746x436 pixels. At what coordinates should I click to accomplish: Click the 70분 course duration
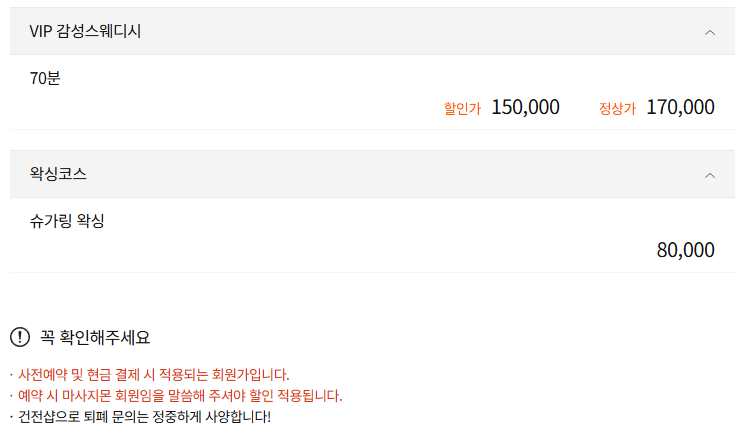coord(45,78)
